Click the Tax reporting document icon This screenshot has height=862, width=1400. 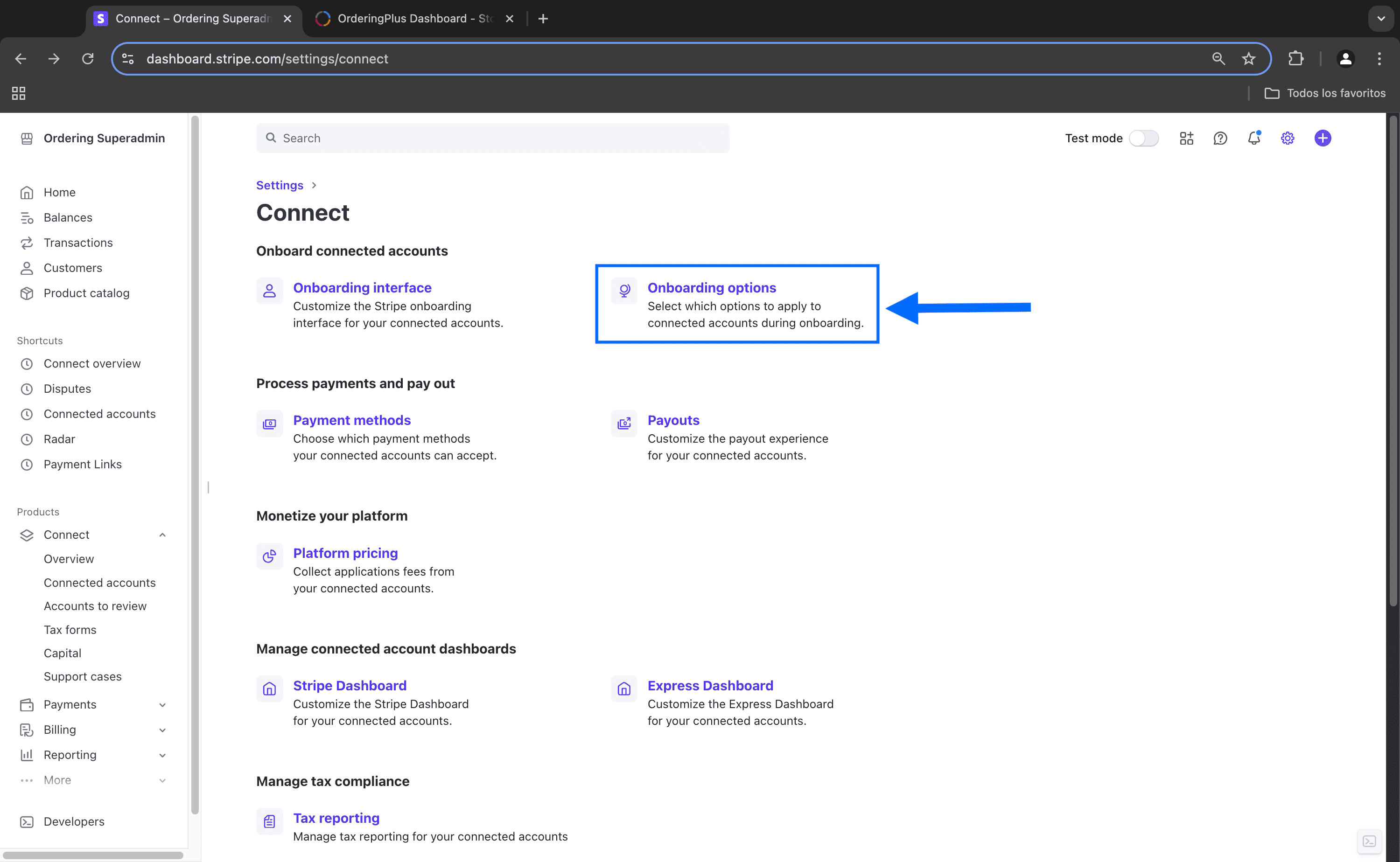[269, 821]
